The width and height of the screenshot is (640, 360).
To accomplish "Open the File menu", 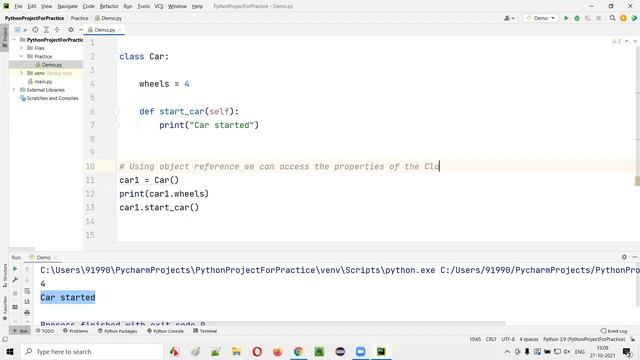I will [x=18, y=6].
